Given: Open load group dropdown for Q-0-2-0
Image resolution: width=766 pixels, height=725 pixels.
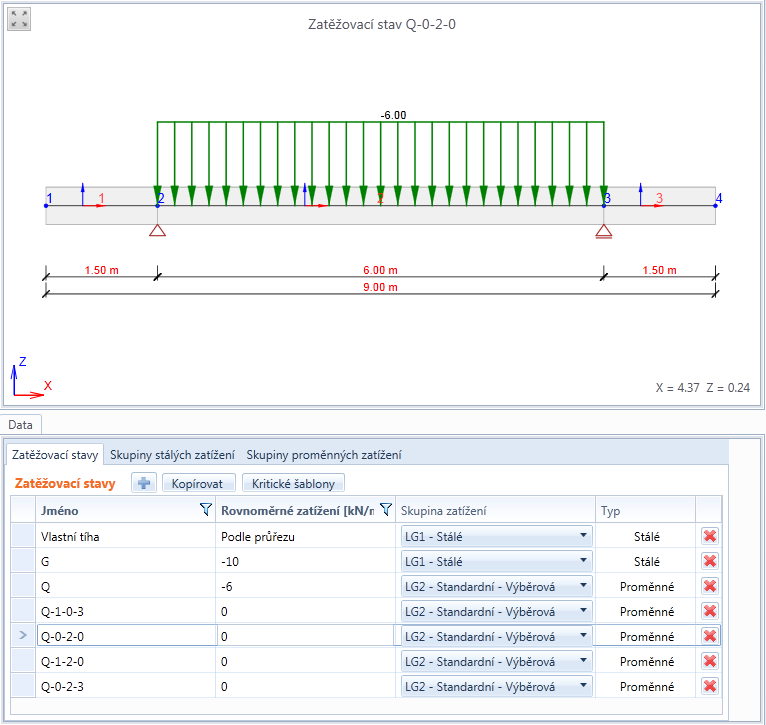Looking at the screenshot, I should coord(496,636).
